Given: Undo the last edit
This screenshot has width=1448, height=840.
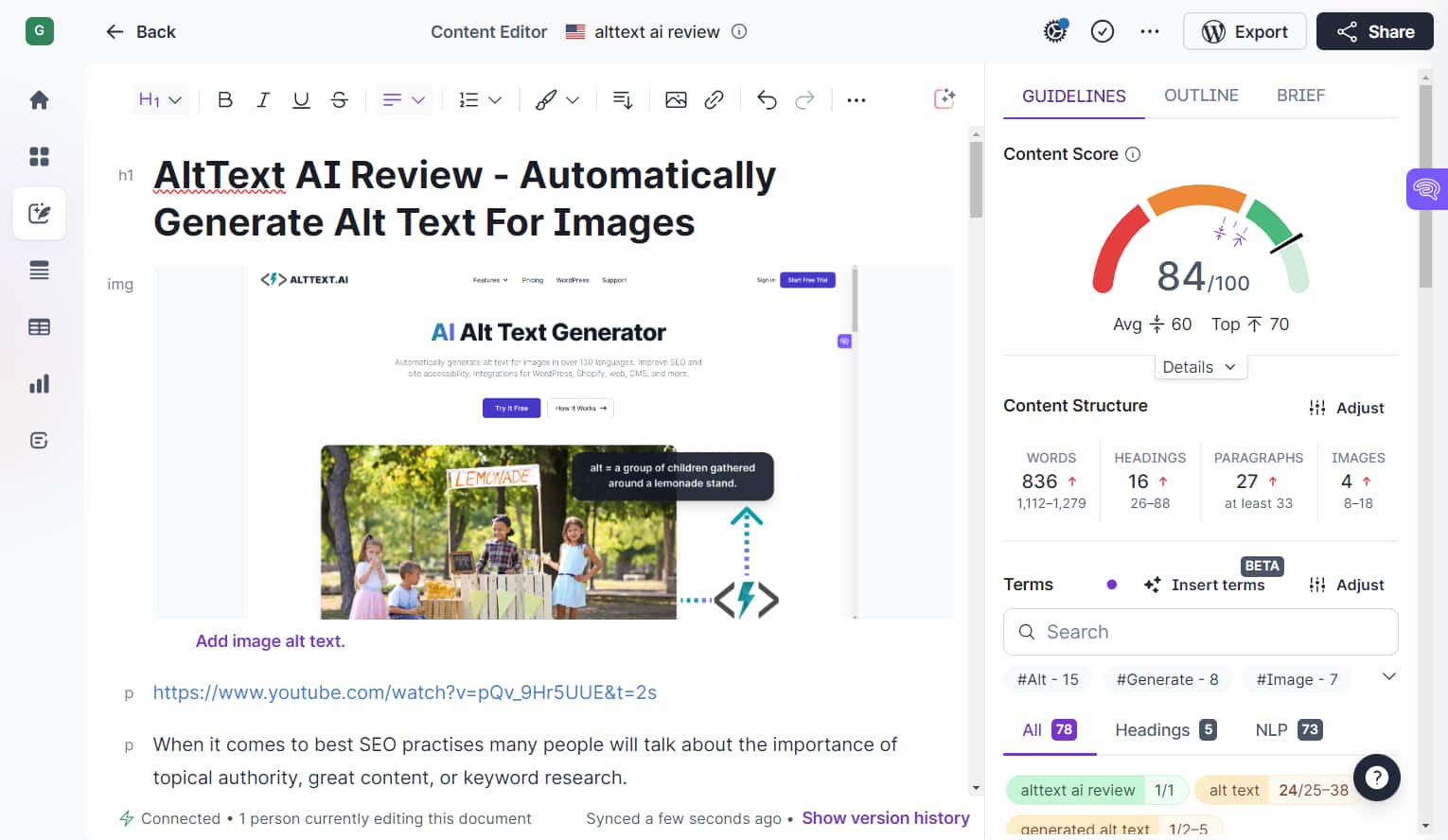Looking at the screenshot, I should point(767,99).
